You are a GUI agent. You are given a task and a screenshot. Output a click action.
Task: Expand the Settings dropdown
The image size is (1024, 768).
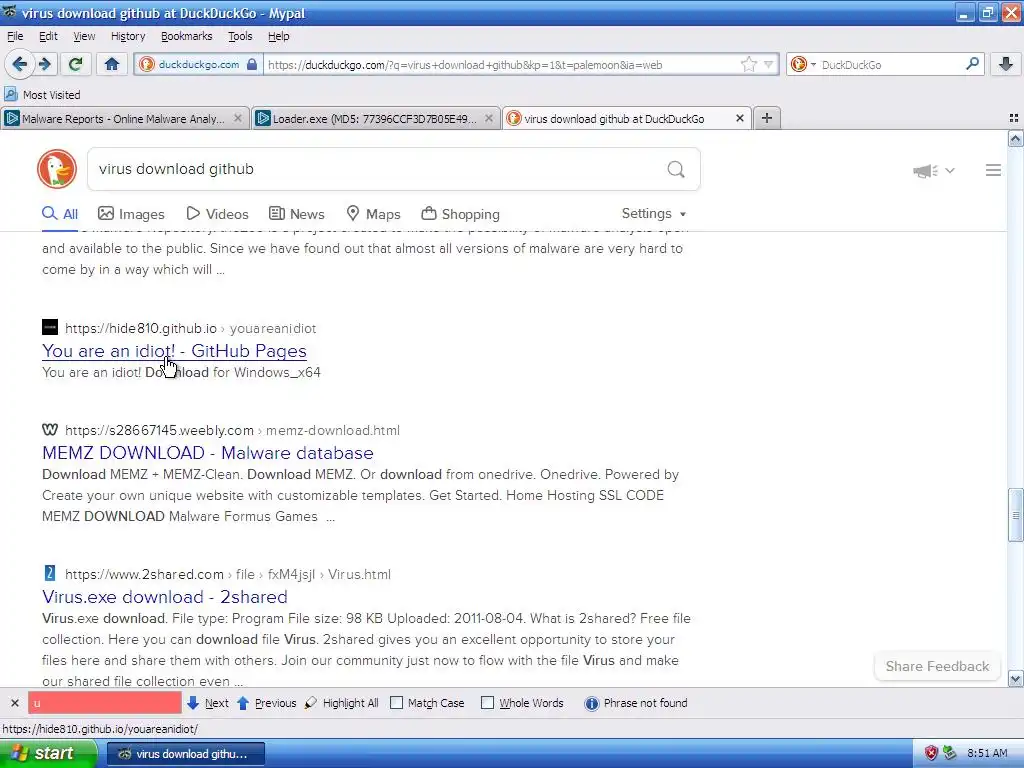pos(654,214)
